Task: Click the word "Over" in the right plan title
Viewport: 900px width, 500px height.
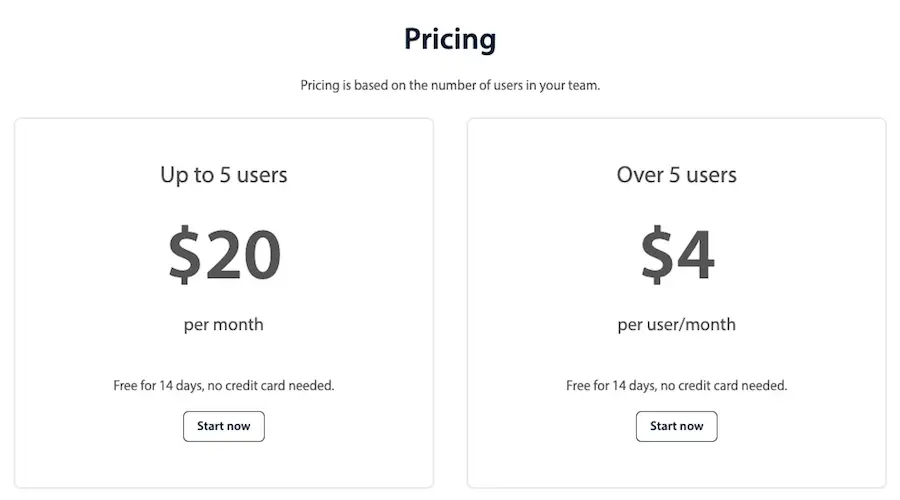Action: coord(639,175)
